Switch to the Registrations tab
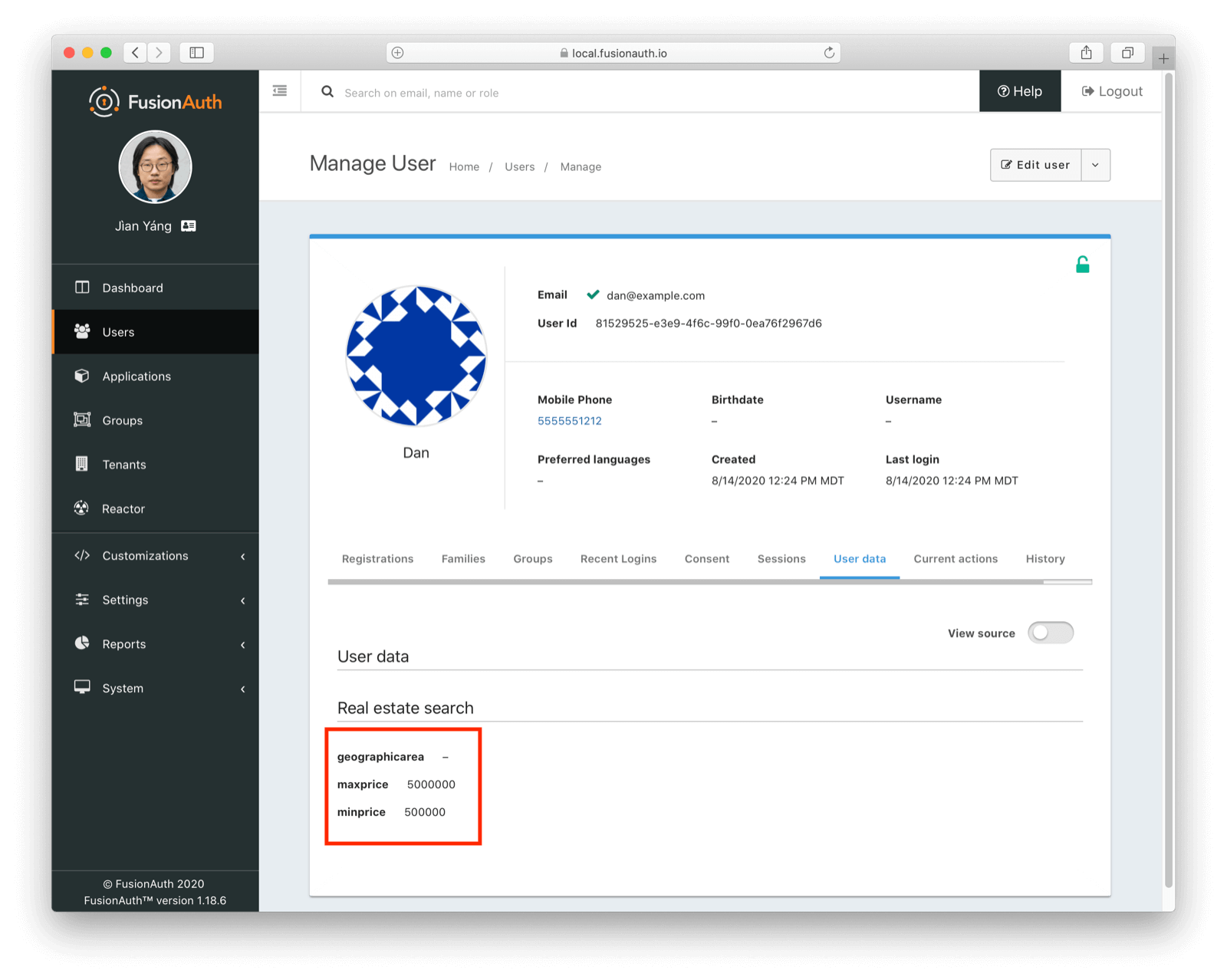 coord(377,559)
